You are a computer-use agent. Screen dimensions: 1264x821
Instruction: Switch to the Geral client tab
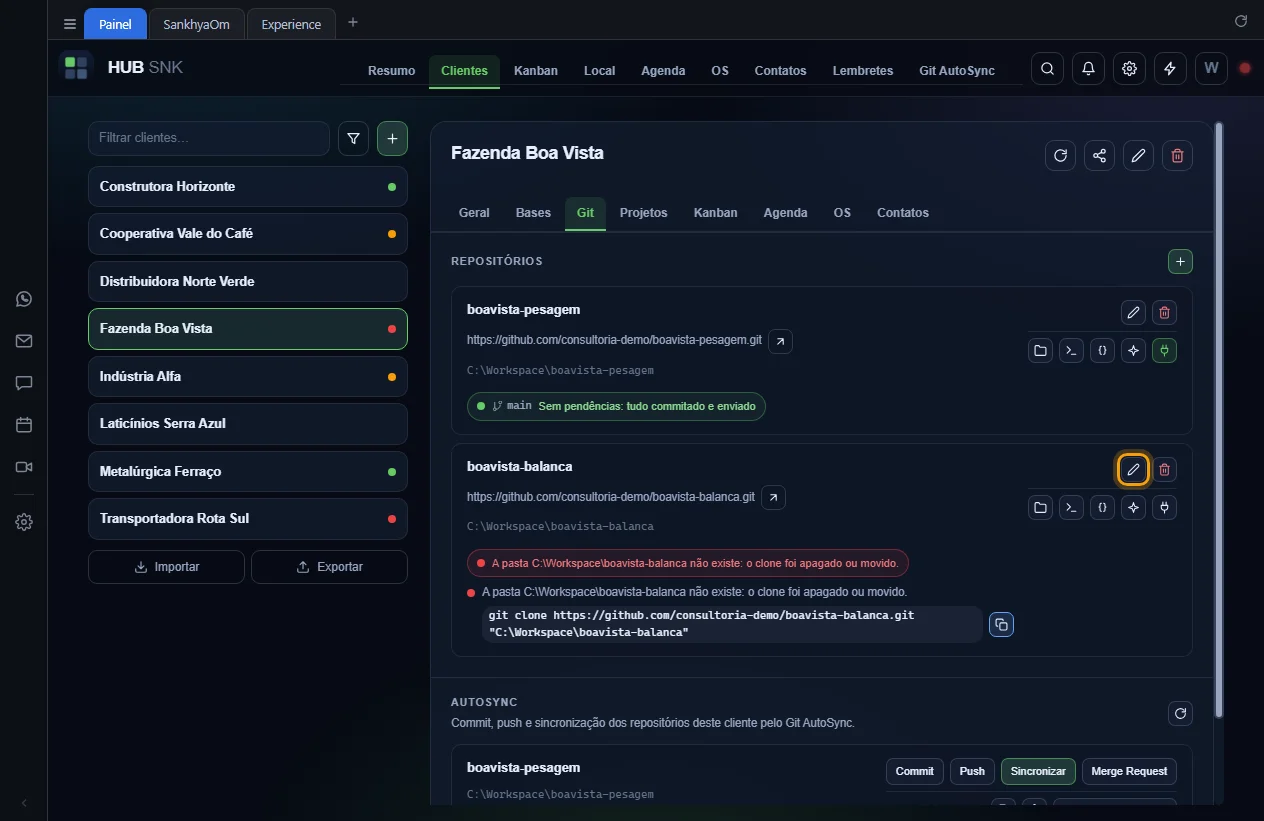click(474, 212)
